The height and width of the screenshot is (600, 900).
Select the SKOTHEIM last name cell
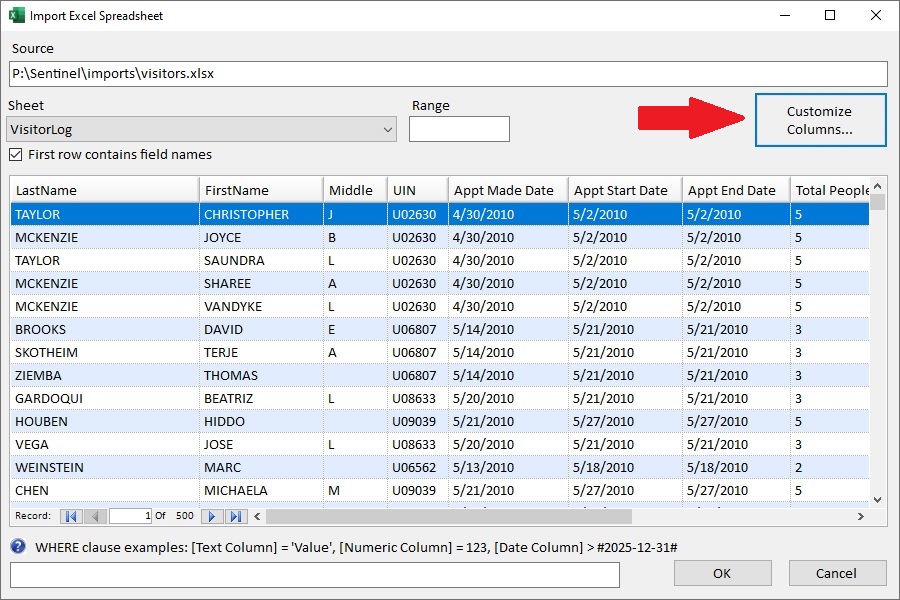coord(104,353)
